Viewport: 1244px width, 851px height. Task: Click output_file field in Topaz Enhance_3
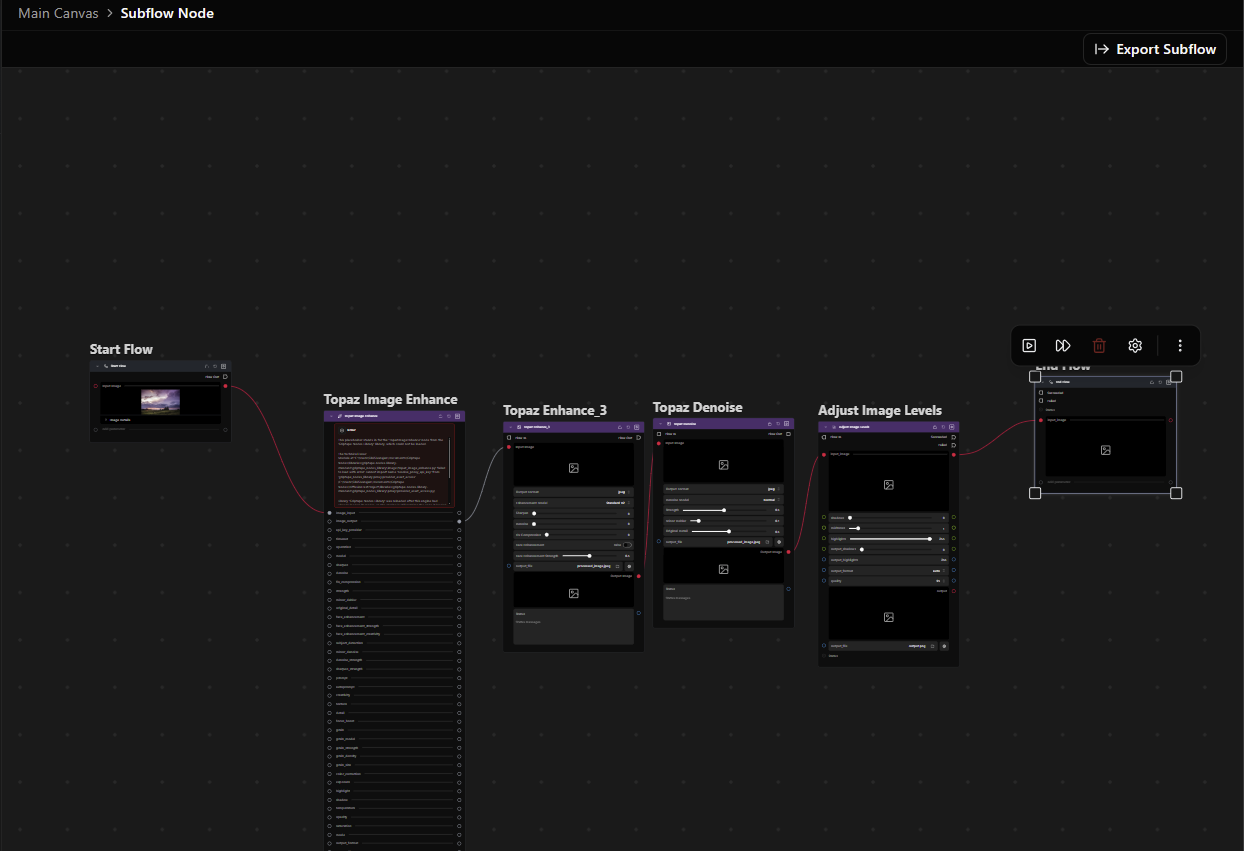(568, 566)
